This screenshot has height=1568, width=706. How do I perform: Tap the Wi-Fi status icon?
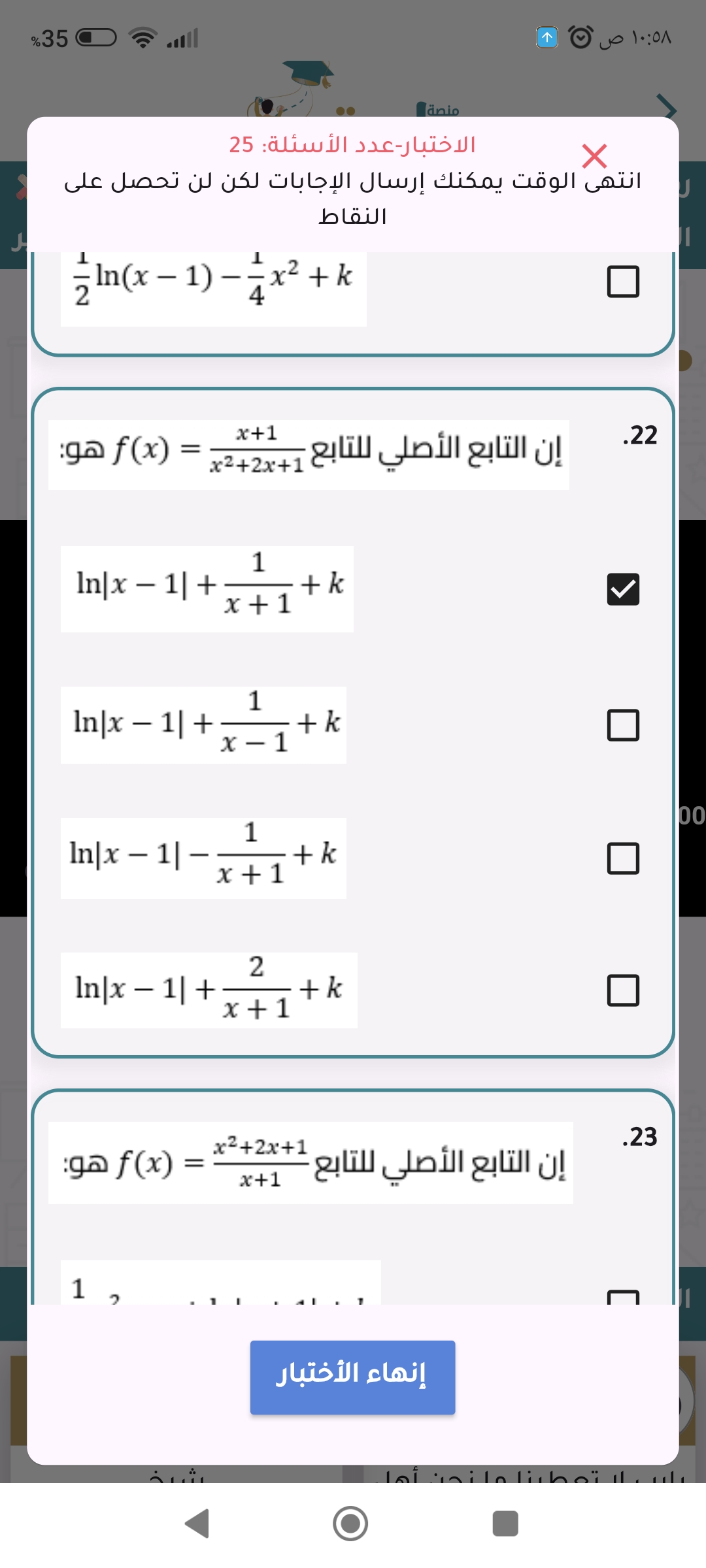coord(143,38)
